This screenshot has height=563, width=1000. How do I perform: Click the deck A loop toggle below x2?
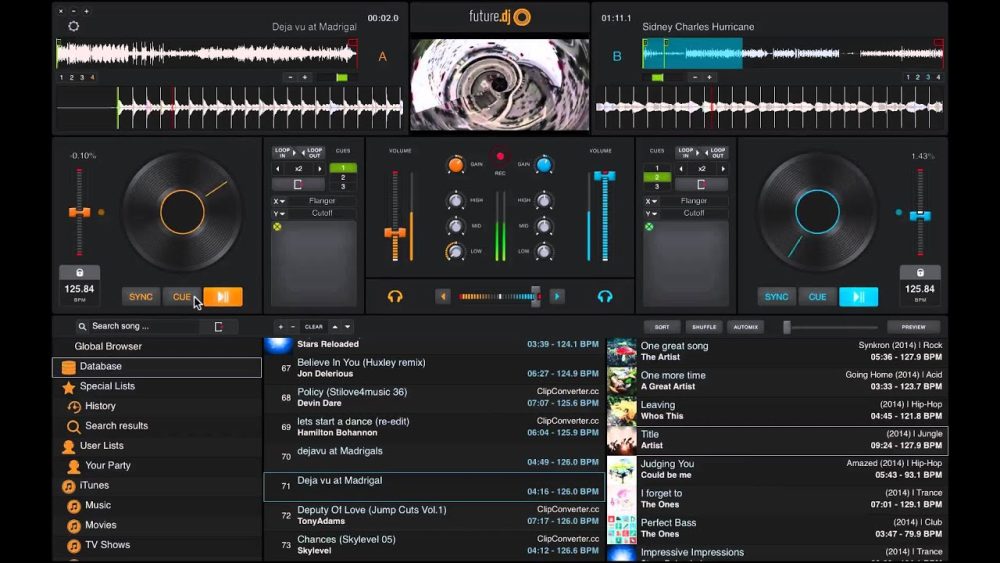point(299,185)
